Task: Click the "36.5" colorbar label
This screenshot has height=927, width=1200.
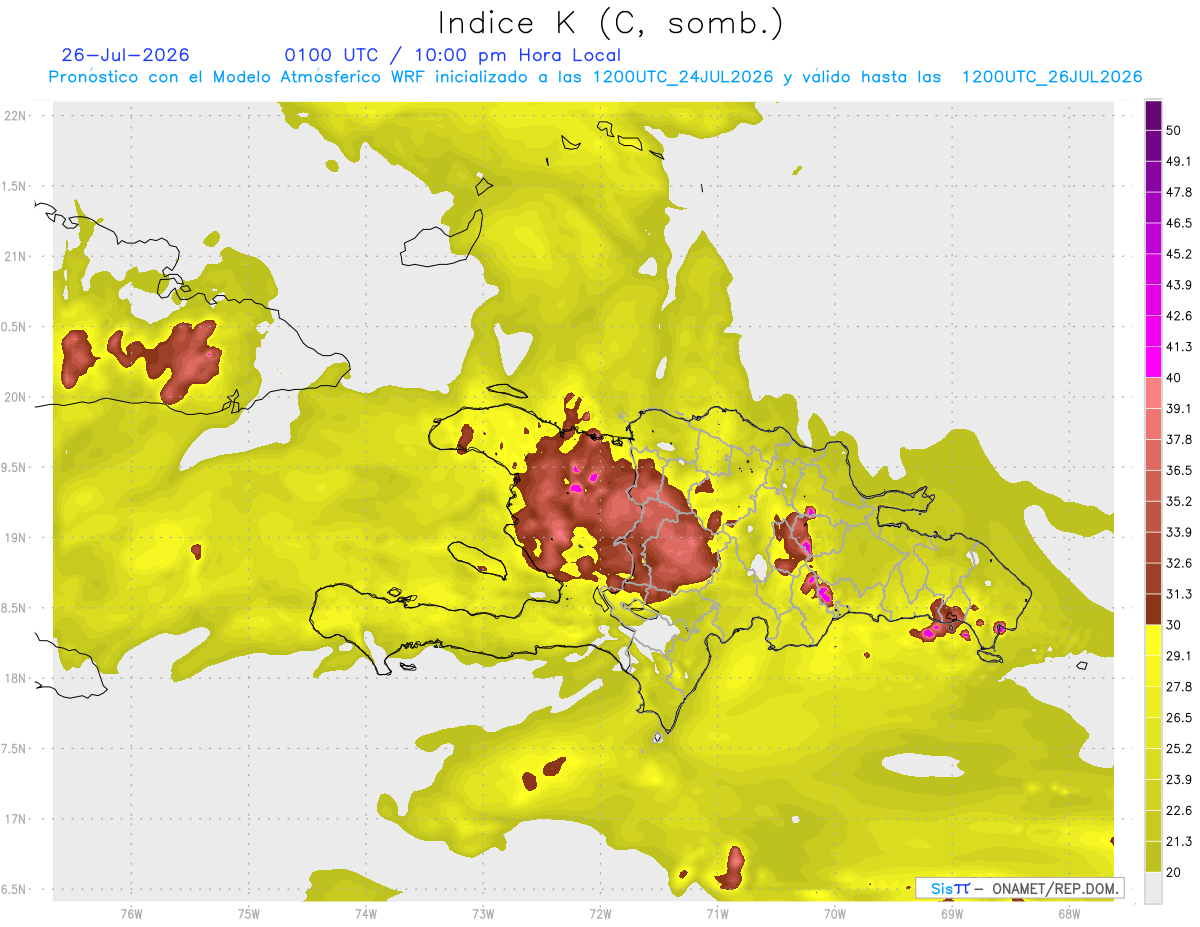Action: click(1179, 470)
